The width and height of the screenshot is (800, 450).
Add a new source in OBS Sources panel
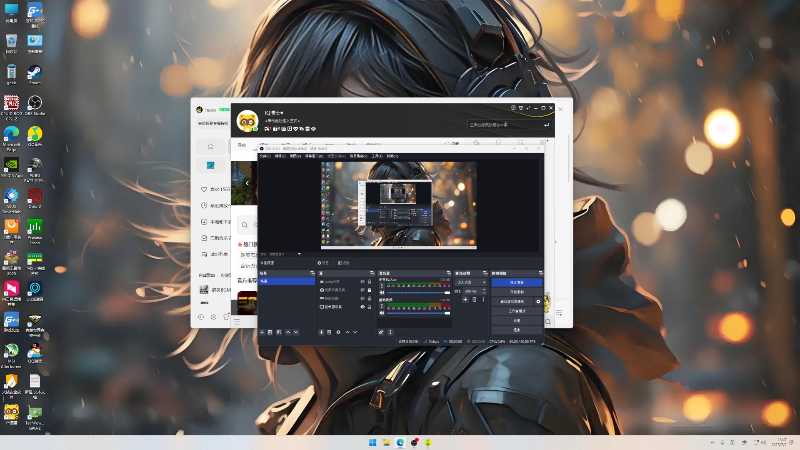coord(321,332)
